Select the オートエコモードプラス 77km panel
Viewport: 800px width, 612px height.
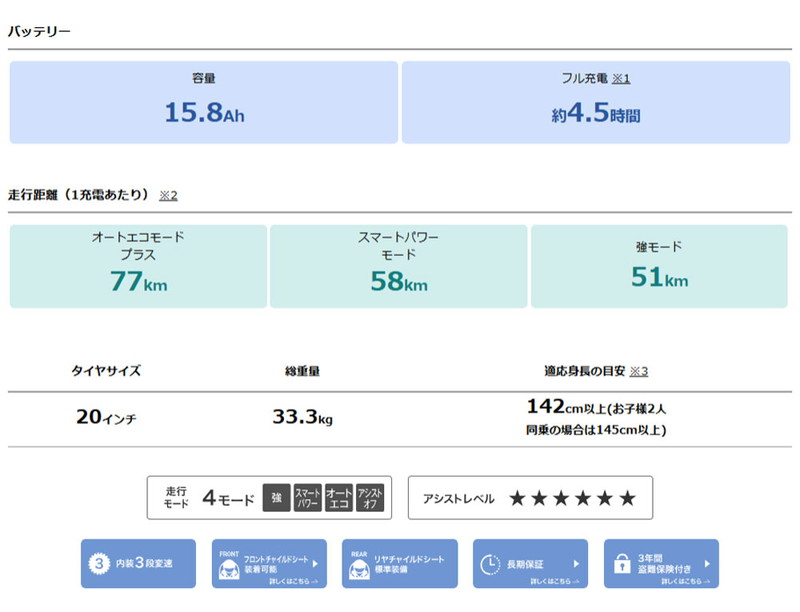click(138, 266)
